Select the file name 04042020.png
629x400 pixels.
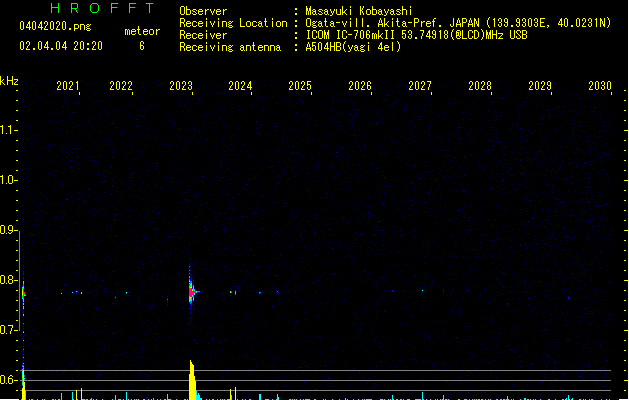[55, 26]
